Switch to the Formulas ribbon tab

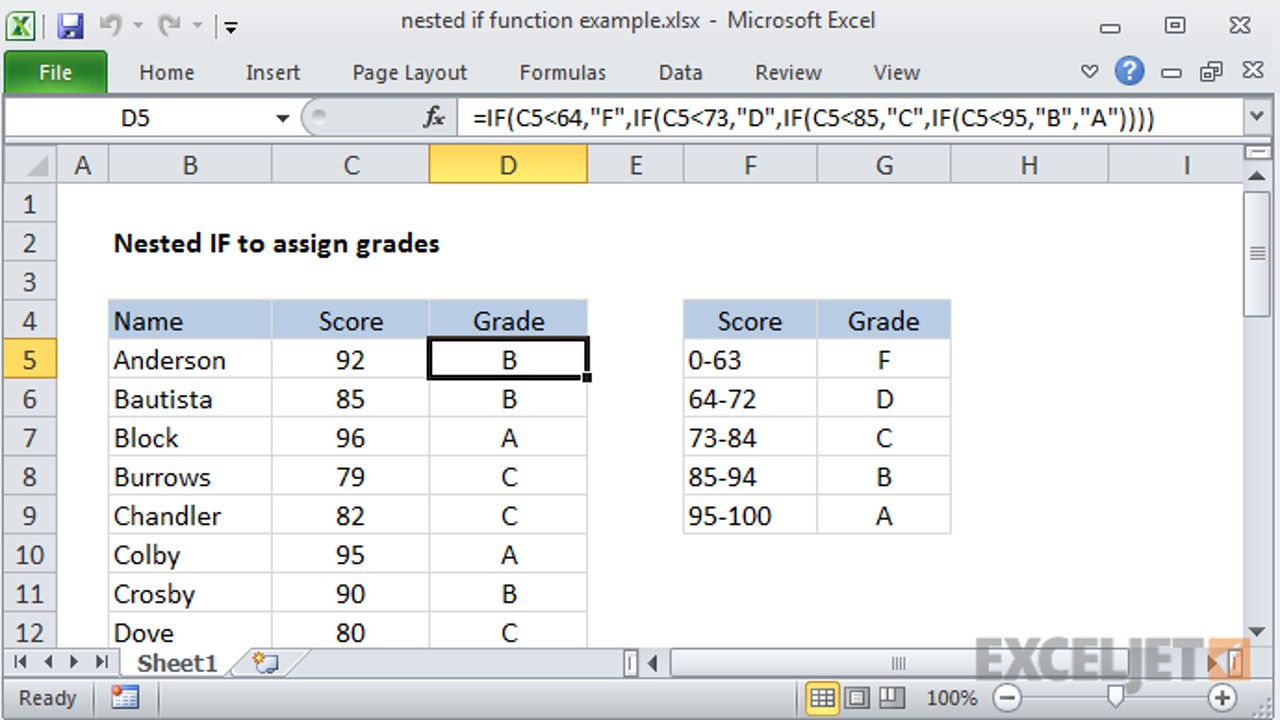tap(562, 71)
